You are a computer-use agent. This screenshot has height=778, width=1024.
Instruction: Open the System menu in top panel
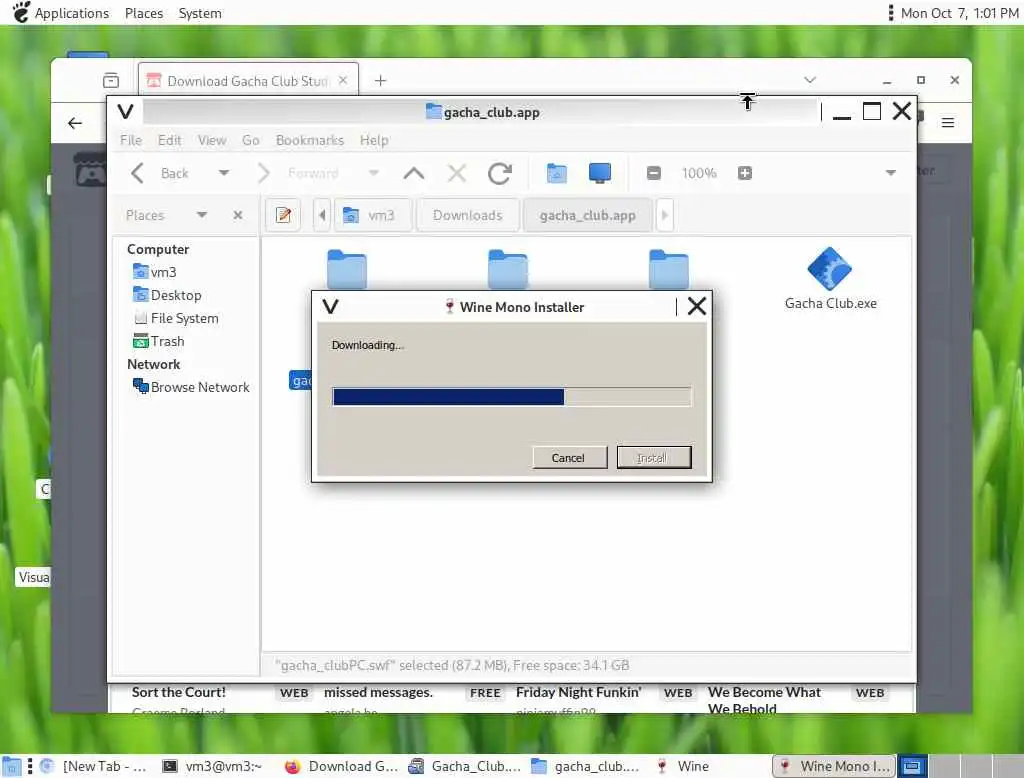[x=200, y=13]
